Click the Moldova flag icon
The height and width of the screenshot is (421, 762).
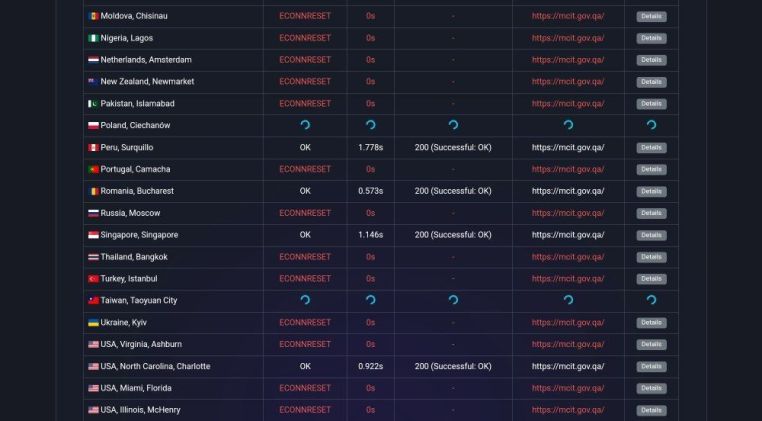pyautogui.click(x=93, y=16)
